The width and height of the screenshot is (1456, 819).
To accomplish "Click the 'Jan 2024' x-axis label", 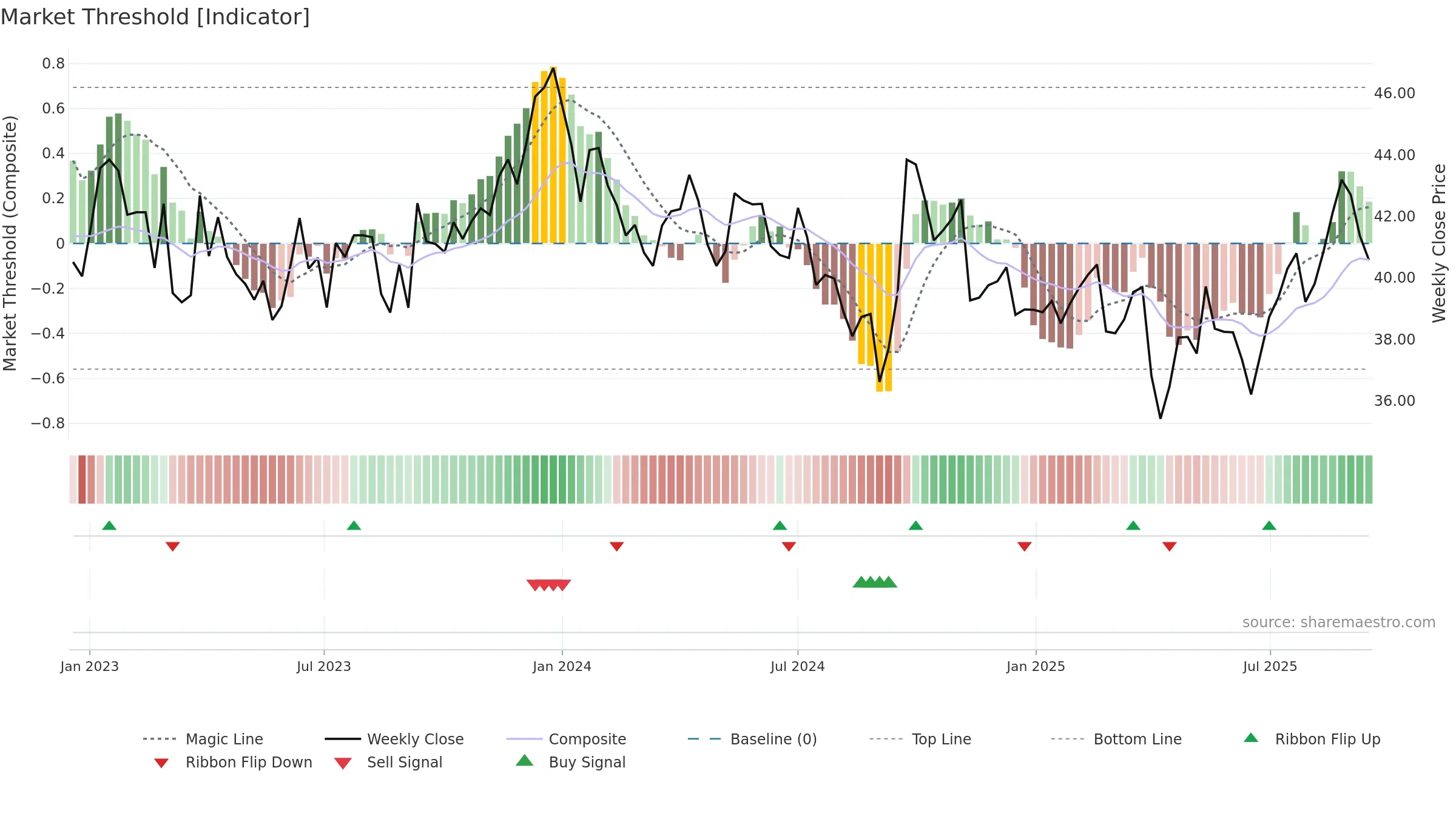I will tap(562, 667).
